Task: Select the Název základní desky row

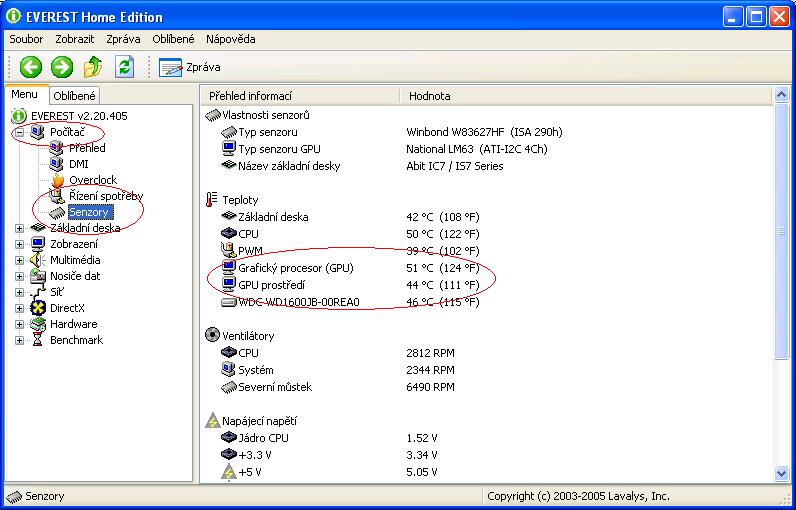Action: click(x=362, y=166)
